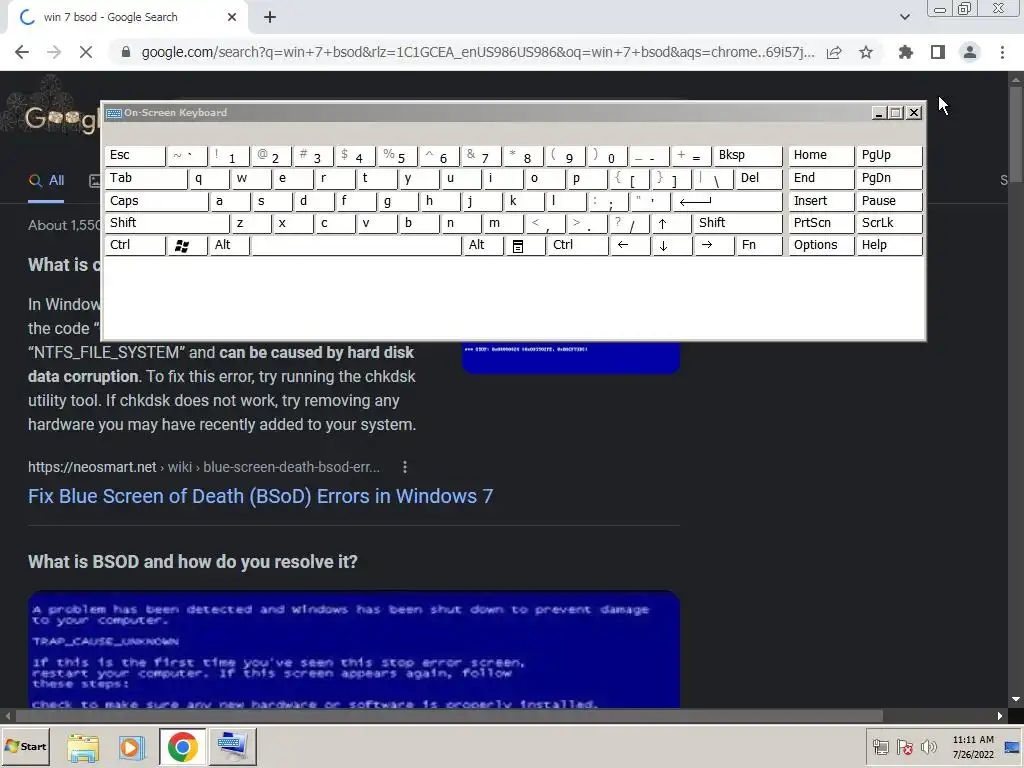Click the context menu key on keyboard
This screenshot has width=1024, height=768.
point(524,246)
